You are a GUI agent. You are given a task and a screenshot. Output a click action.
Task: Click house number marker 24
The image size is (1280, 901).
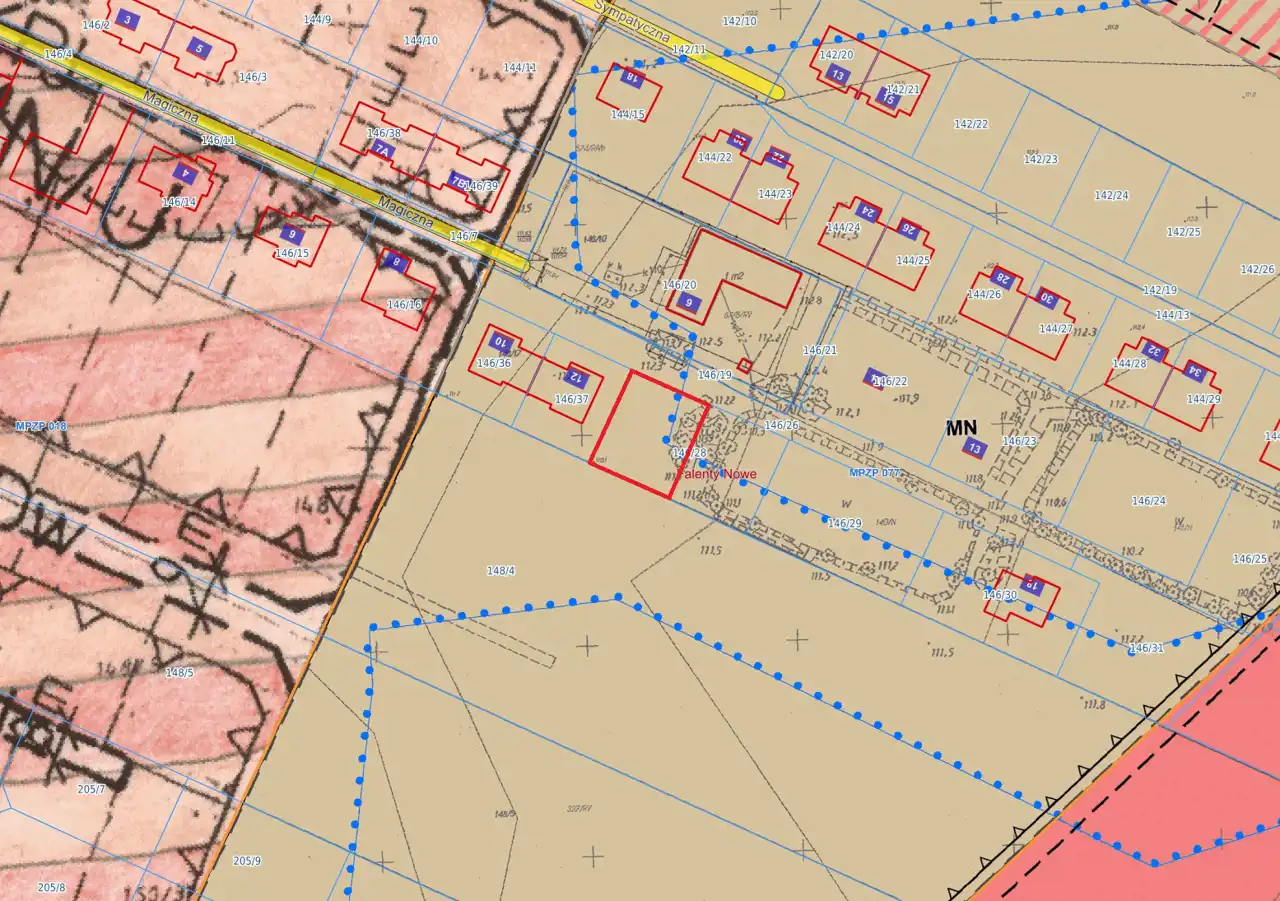tap(867, 212)
